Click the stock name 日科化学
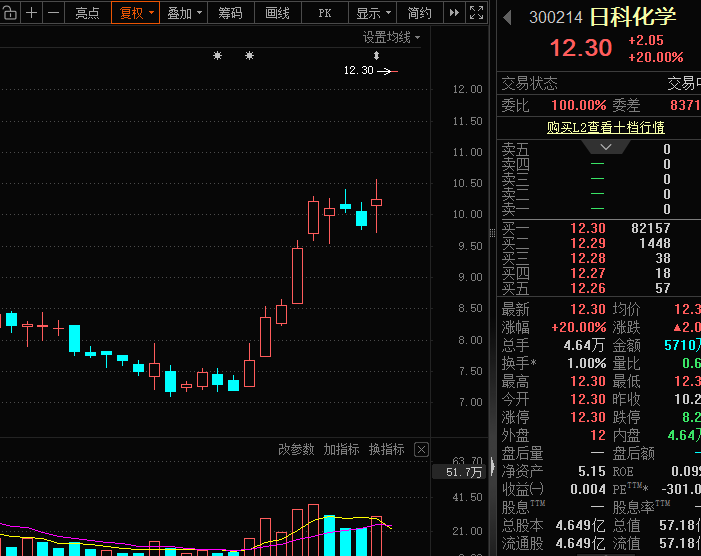The height and width of the screenshot is (556, 701). [x=633, y=17]
